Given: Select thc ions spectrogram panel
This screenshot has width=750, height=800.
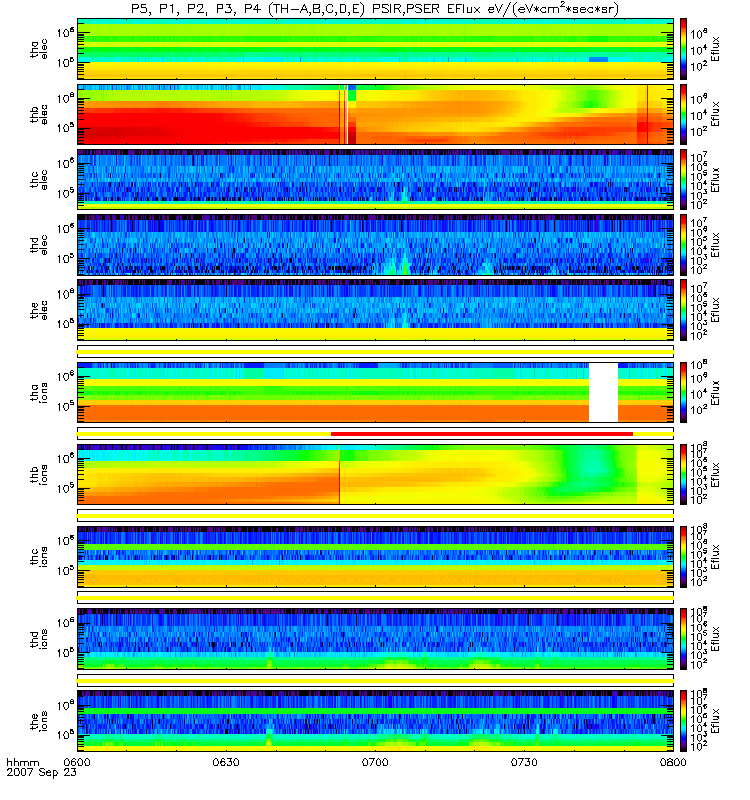Looking at the screenshot, I should click(375, 557).
